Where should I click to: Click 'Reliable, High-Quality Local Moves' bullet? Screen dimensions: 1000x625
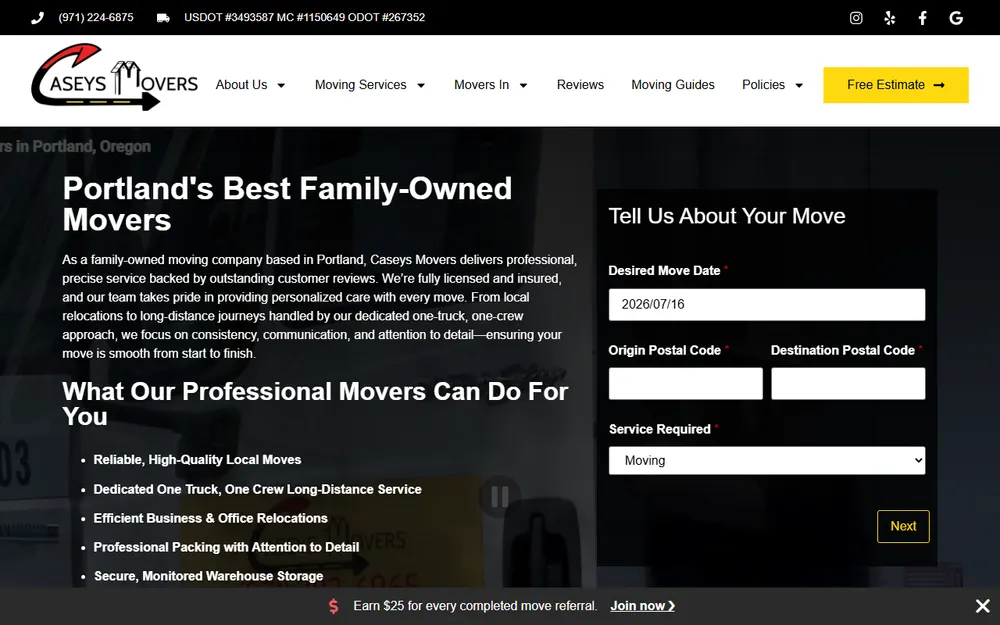click(197, 460)
